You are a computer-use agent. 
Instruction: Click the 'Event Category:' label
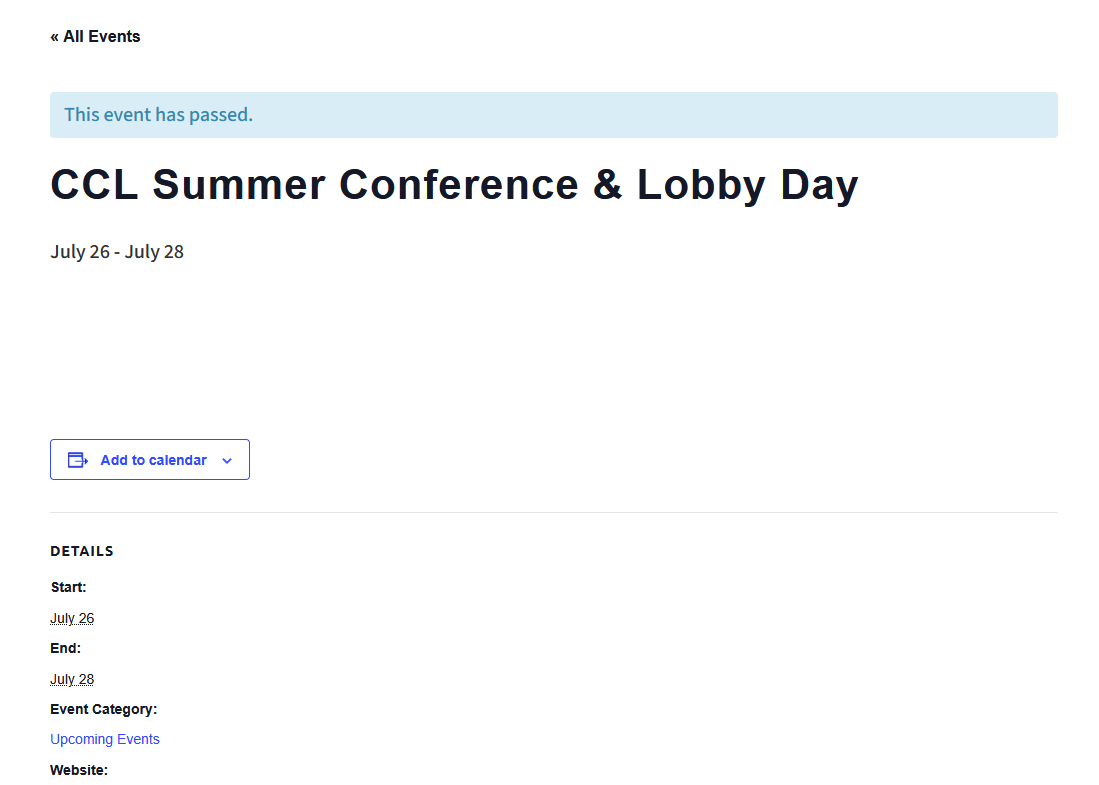pyautogui.click(x=104, y=709)
